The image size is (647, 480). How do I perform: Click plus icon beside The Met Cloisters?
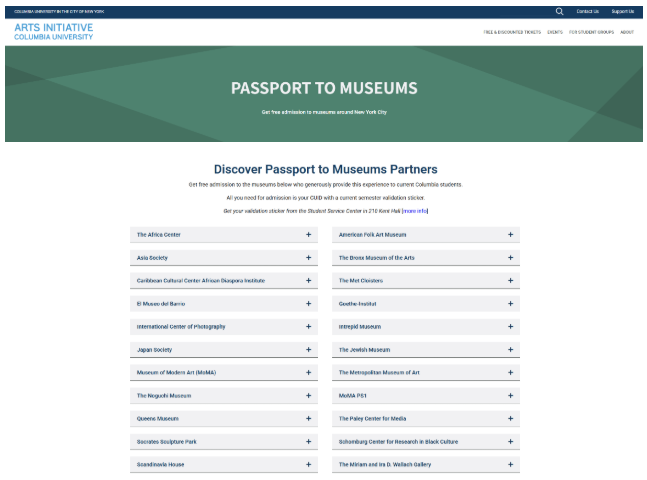pyautogui.click(x=510, y=281)
